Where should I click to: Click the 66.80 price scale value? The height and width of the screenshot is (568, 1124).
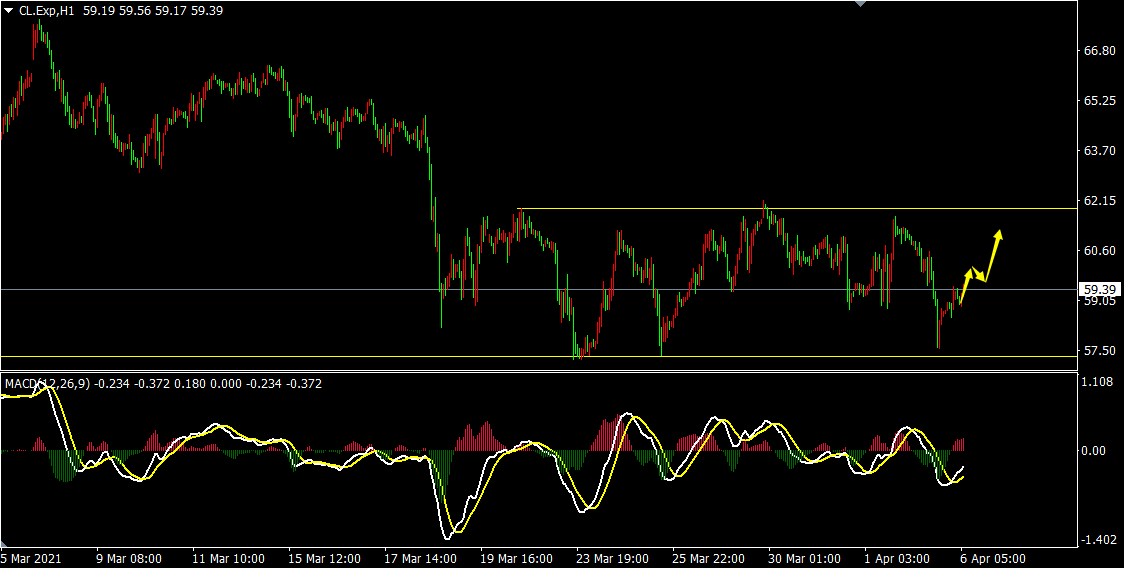1099,51
